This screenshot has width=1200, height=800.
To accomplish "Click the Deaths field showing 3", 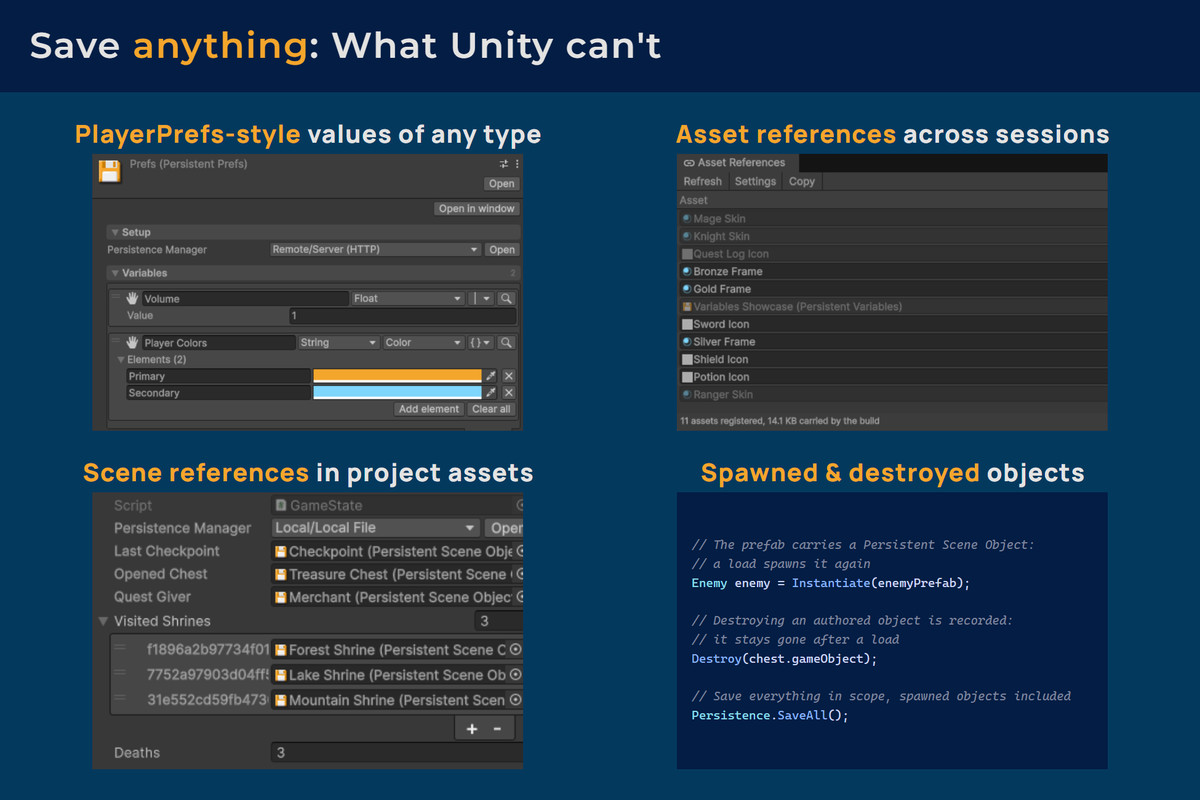I will click(x=396, y=753).
